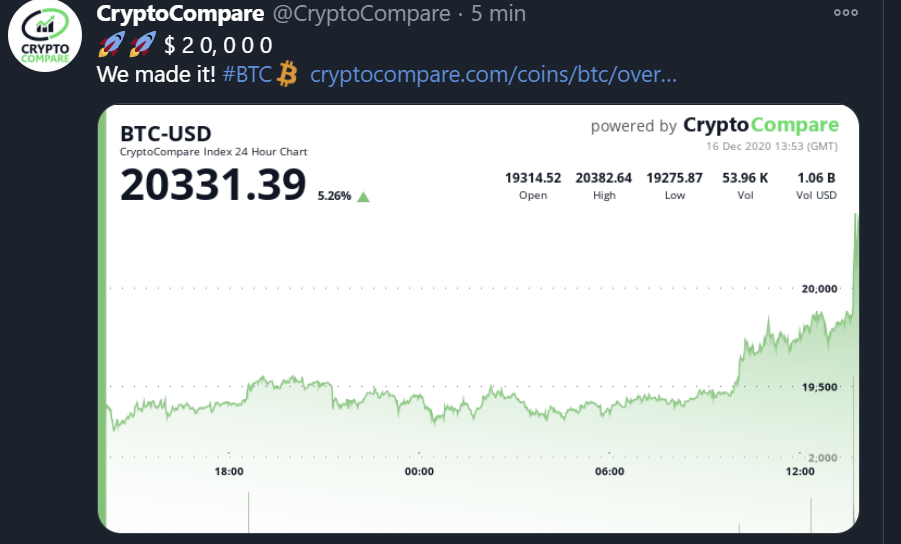
Task: Click the orange Bitcoin symbol icon
Action: tap(288, 74)
